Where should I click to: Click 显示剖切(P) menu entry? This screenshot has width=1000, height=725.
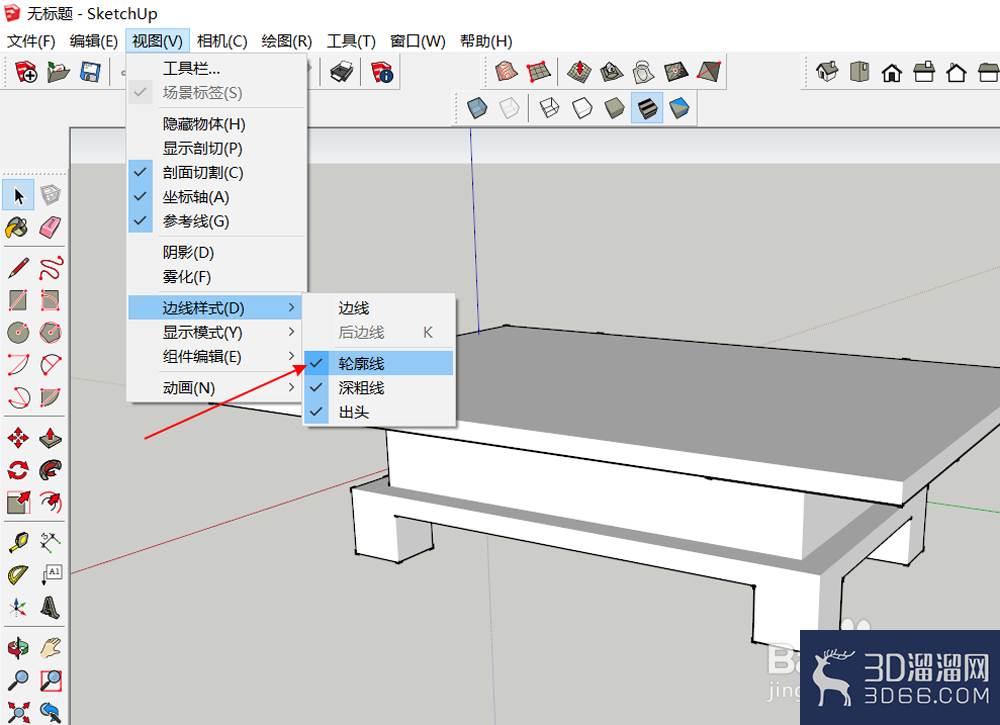point(217,148)
